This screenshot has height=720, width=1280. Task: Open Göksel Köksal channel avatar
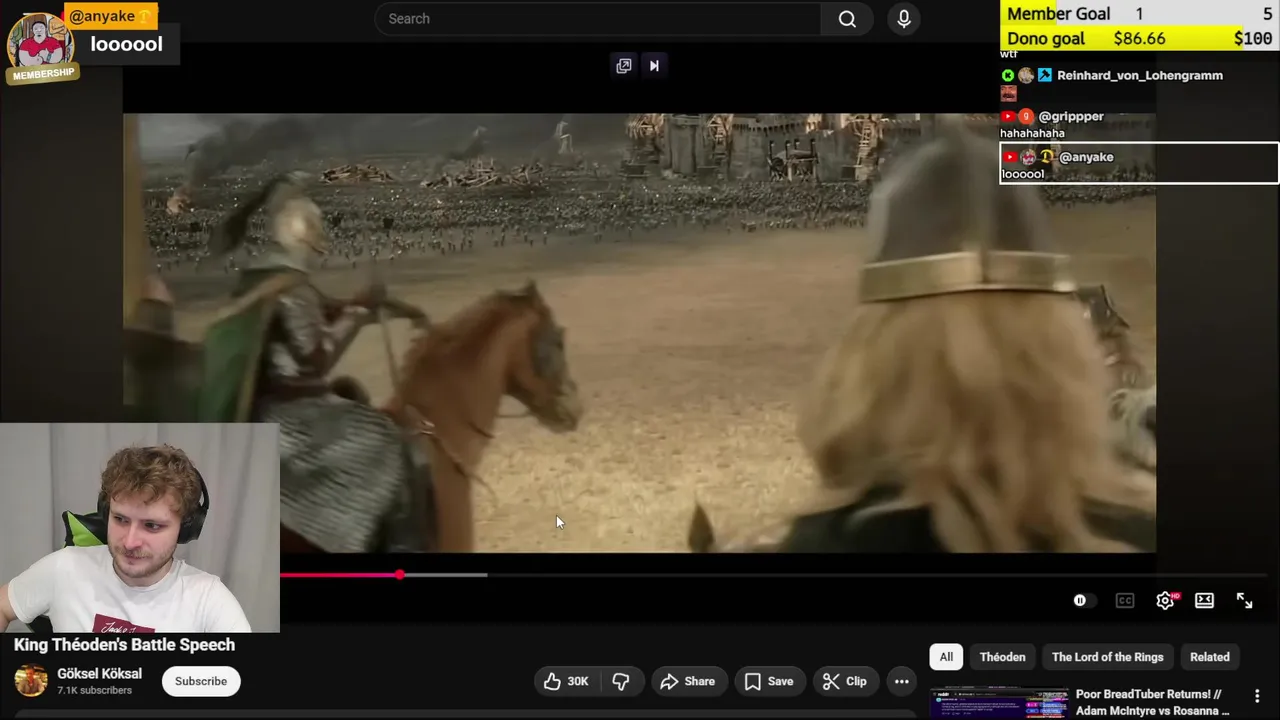coord(31,681)
